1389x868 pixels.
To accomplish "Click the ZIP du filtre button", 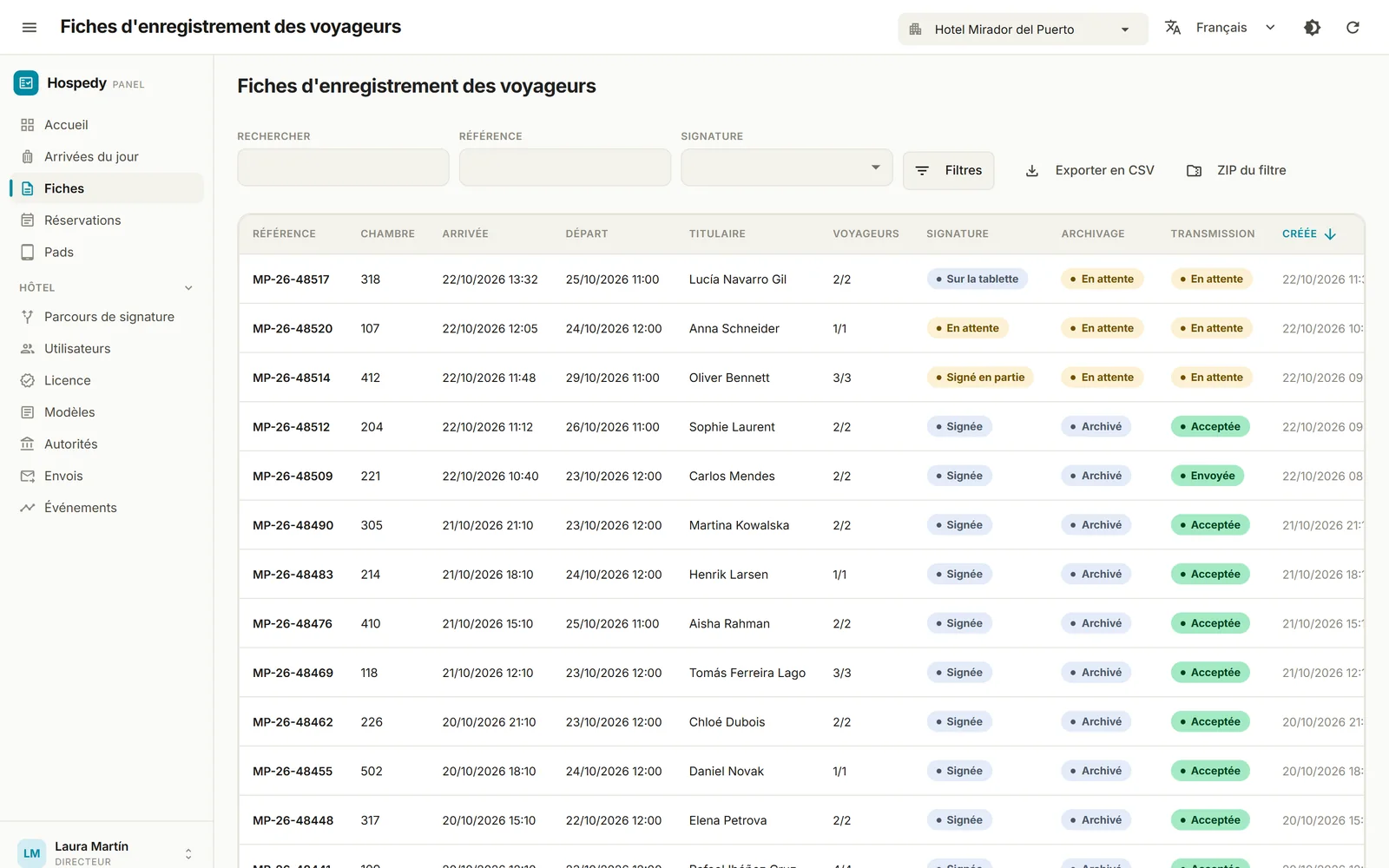I will [x=1237, y=171].
